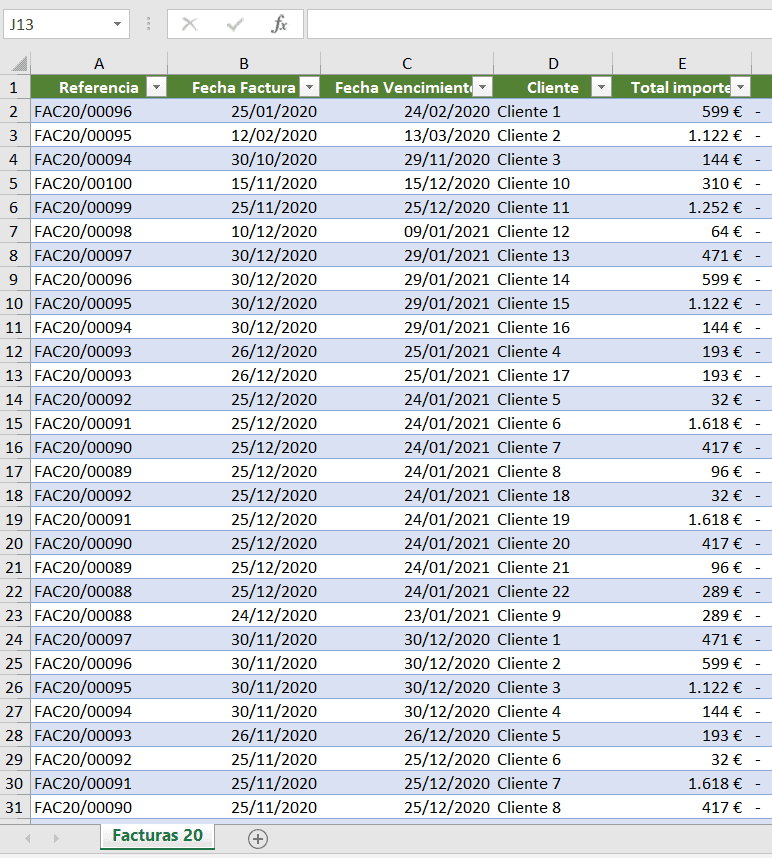772x858 pixels.
Task: Open the Cliente column filter dropdown
Action: 601,87
